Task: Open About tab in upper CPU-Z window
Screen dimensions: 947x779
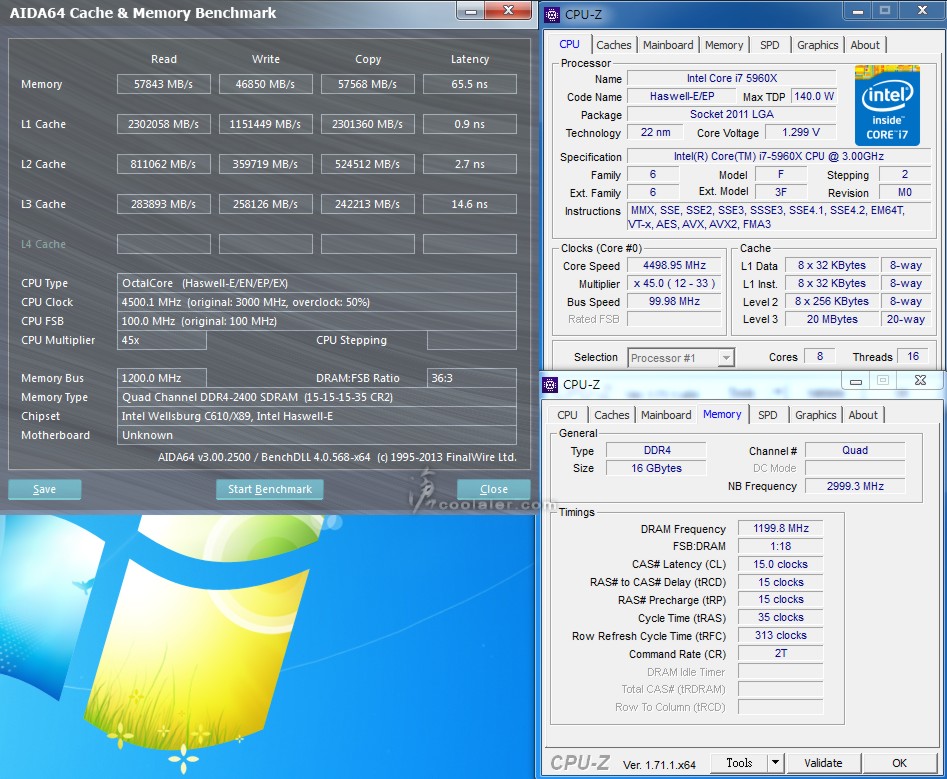Action: point(865,45)
